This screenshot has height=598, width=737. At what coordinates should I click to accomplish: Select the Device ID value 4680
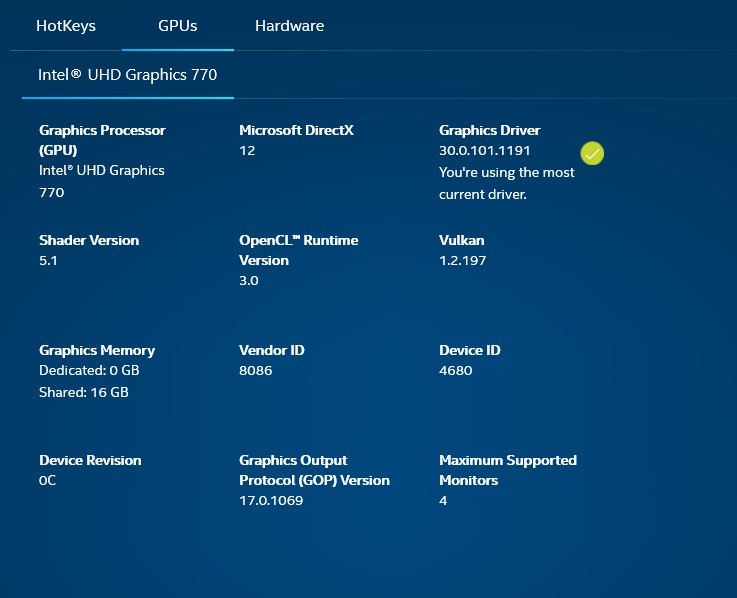(x=455, y=371)
